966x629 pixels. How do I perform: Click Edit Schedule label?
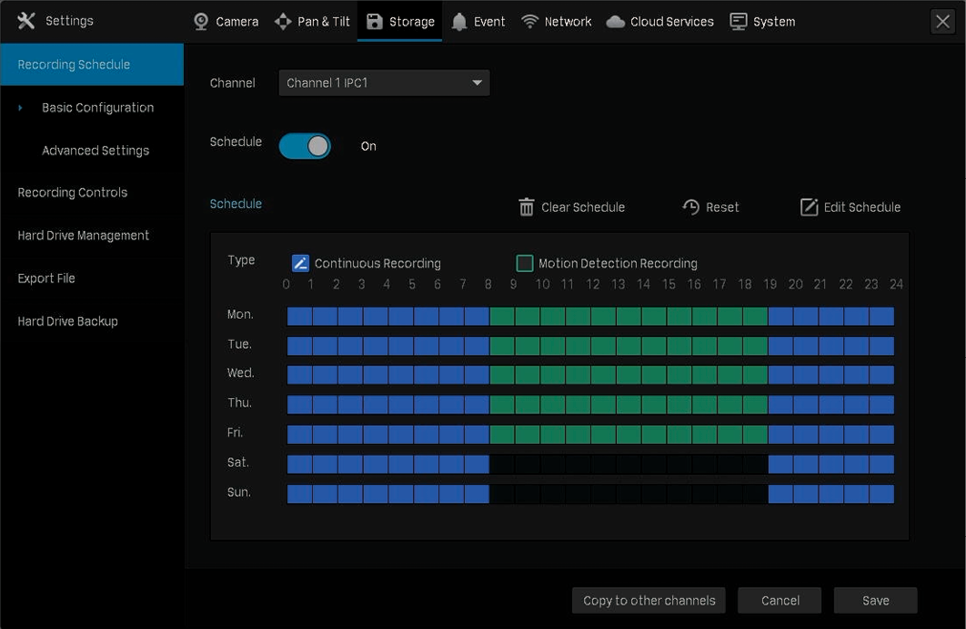pos(862,207)
